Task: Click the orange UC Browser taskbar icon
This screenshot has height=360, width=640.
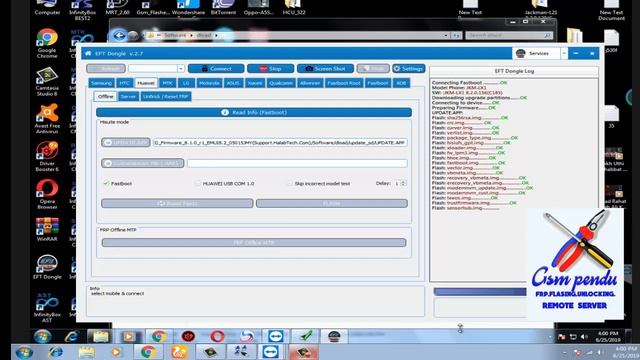Action: pos(179,352)
